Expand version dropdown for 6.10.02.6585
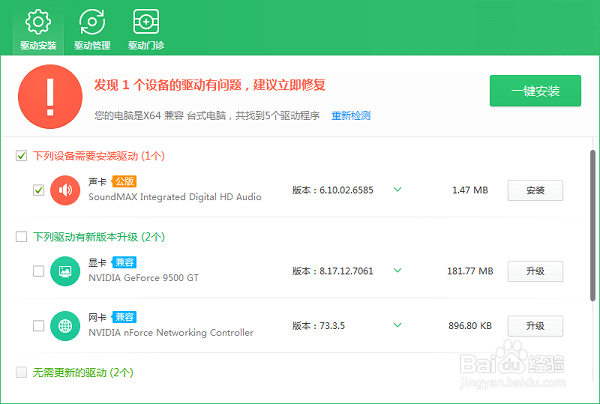Screen dimensions: 600x404 tap(398, 189)
